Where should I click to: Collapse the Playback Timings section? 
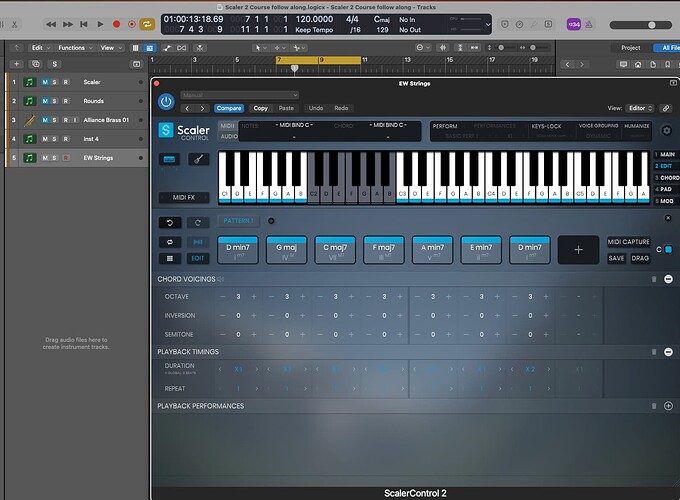(x=668, y=352)
